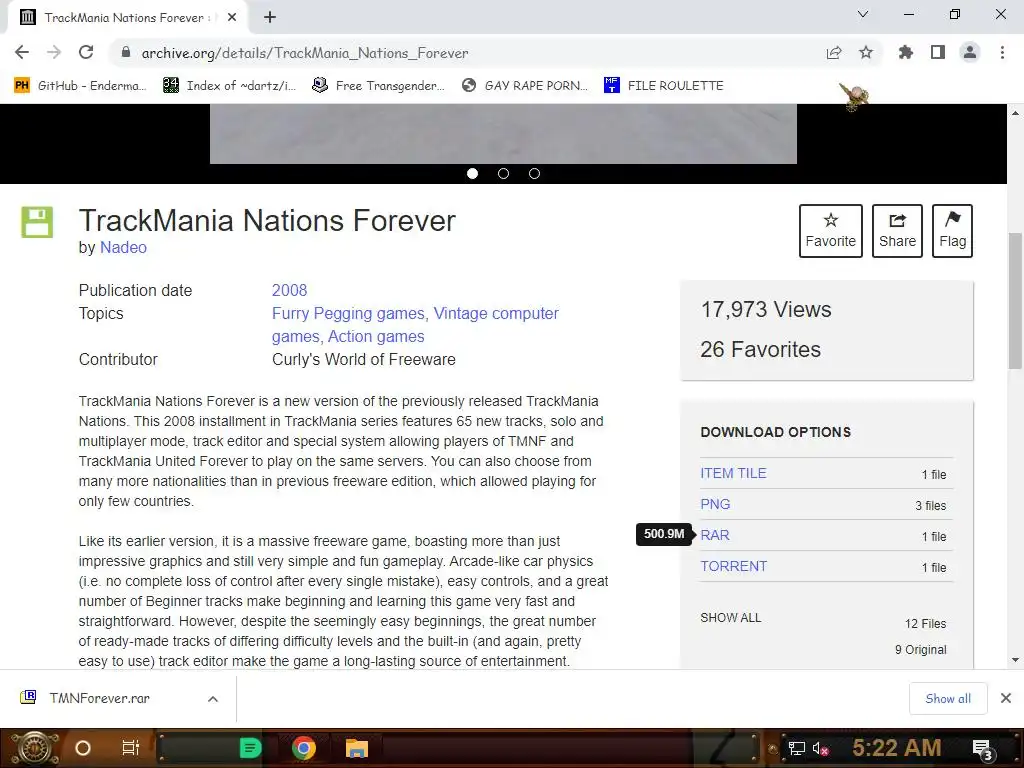Open a new browser tab
This screenshot has height=768, width=1024.
[270, 18]
